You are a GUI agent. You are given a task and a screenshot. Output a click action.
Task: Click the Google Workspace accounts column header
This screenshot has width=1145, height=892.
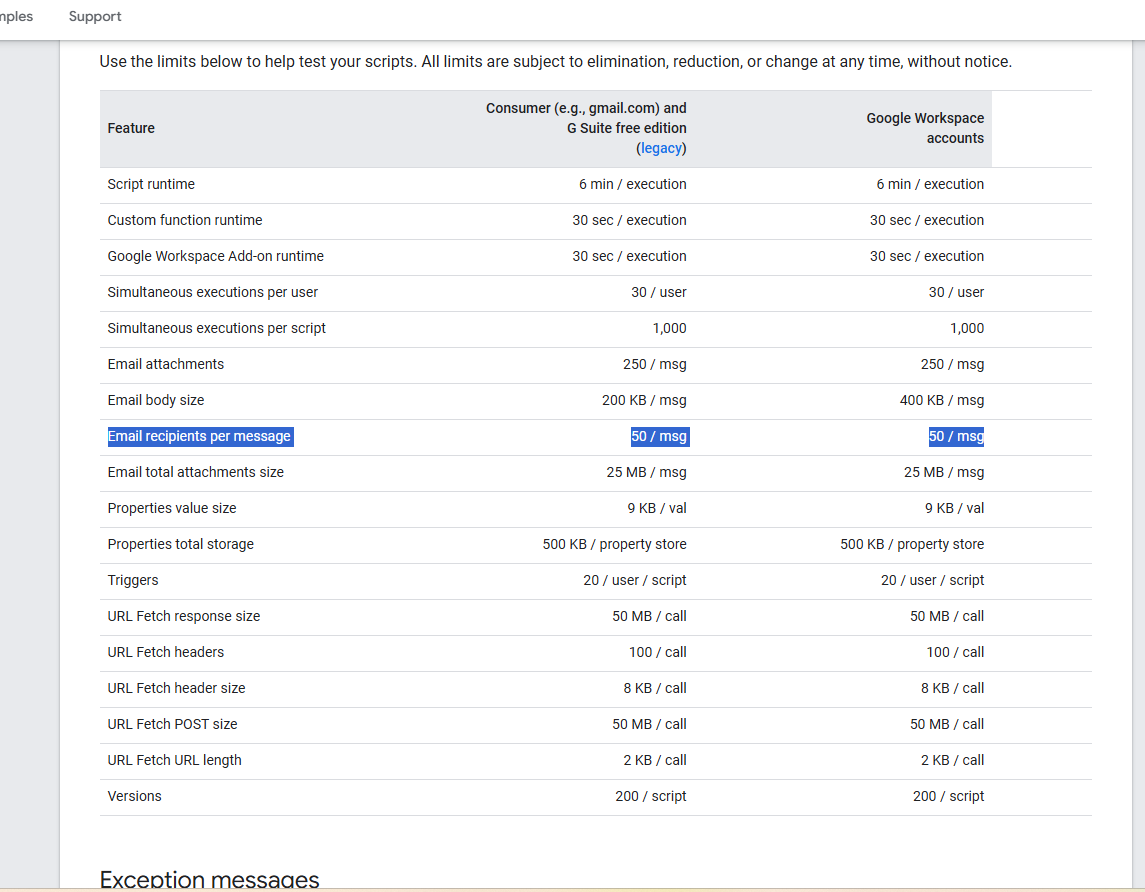pos(924,128)
